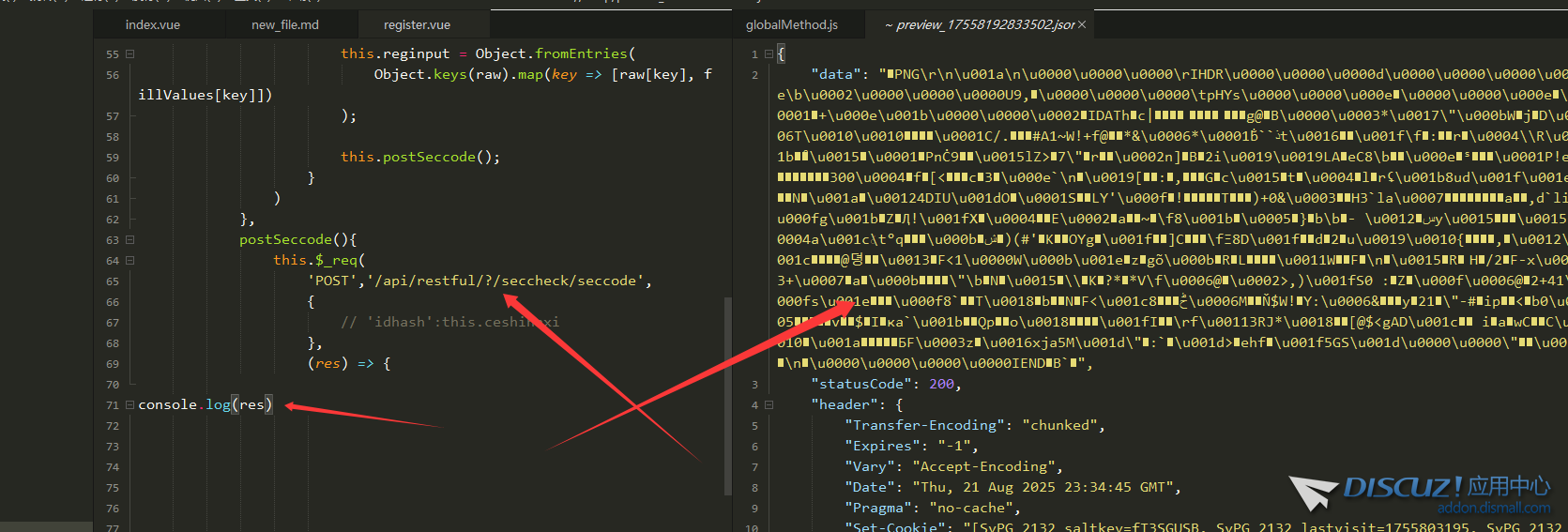Close the preview JSON tab
Image resolution: width=1568 pixels, height=532 pixels.
tap(1082, 24)
